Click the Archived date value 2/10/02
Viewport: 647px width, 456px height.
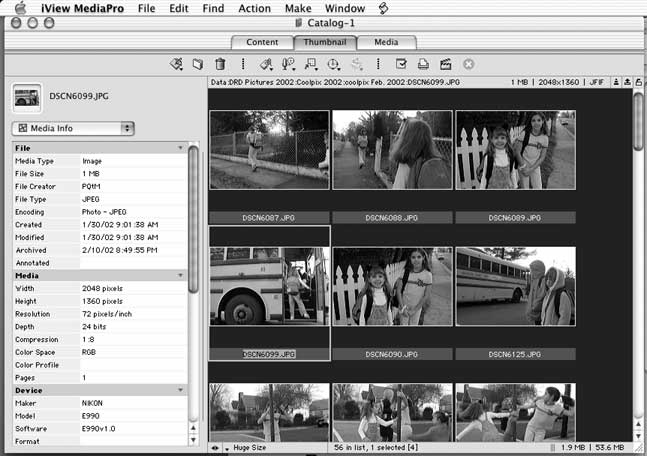tap(120, 250)
